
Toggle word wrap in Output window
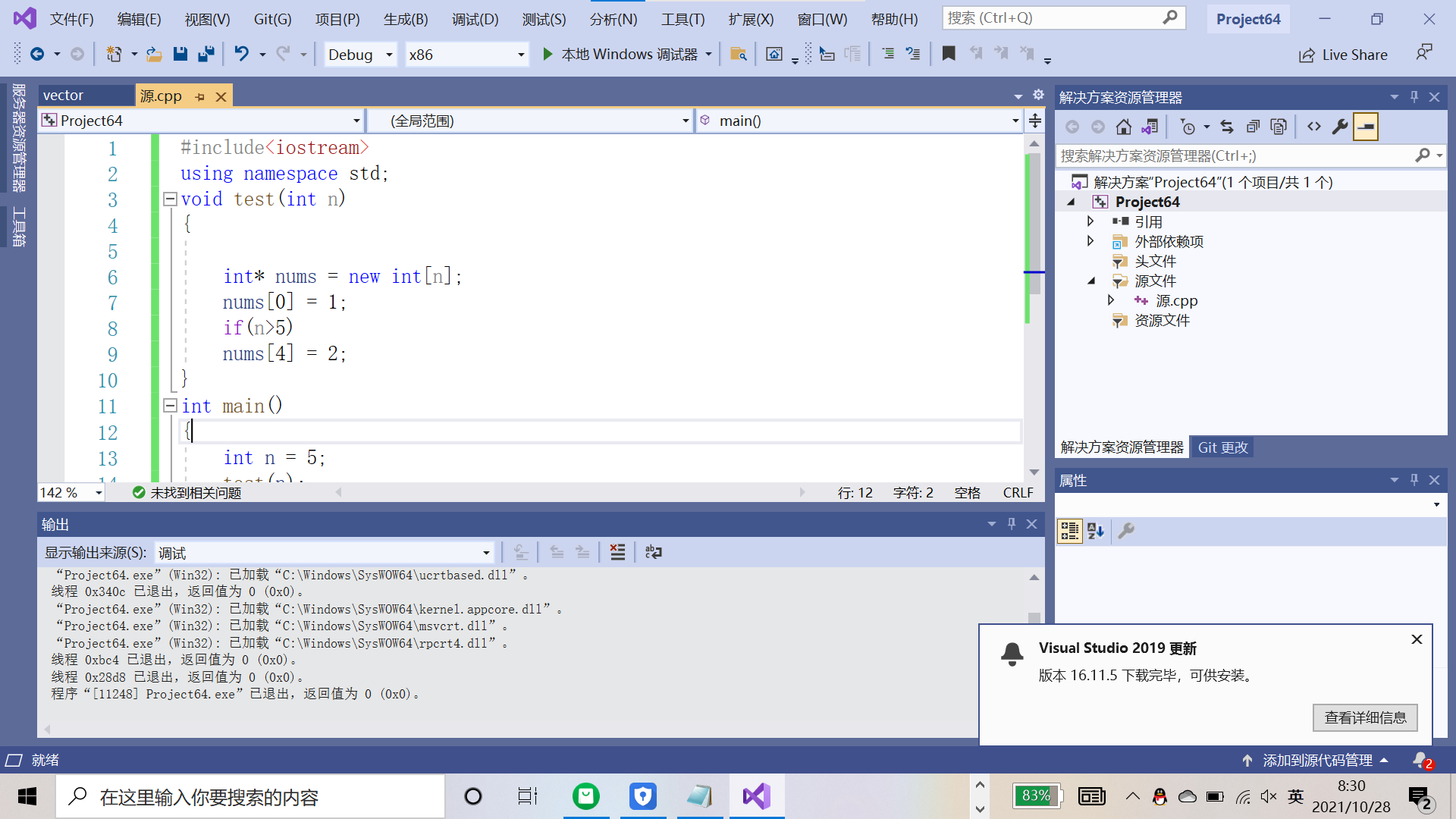pos(653,552)
